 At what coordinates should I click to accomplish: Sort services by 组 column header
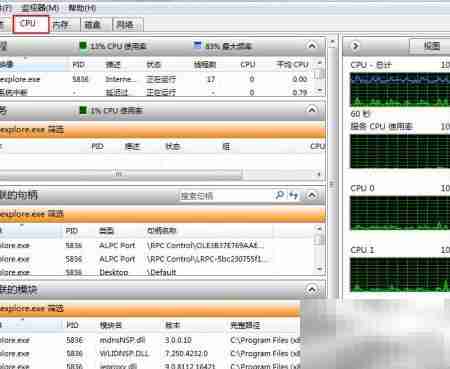[226, 146]
